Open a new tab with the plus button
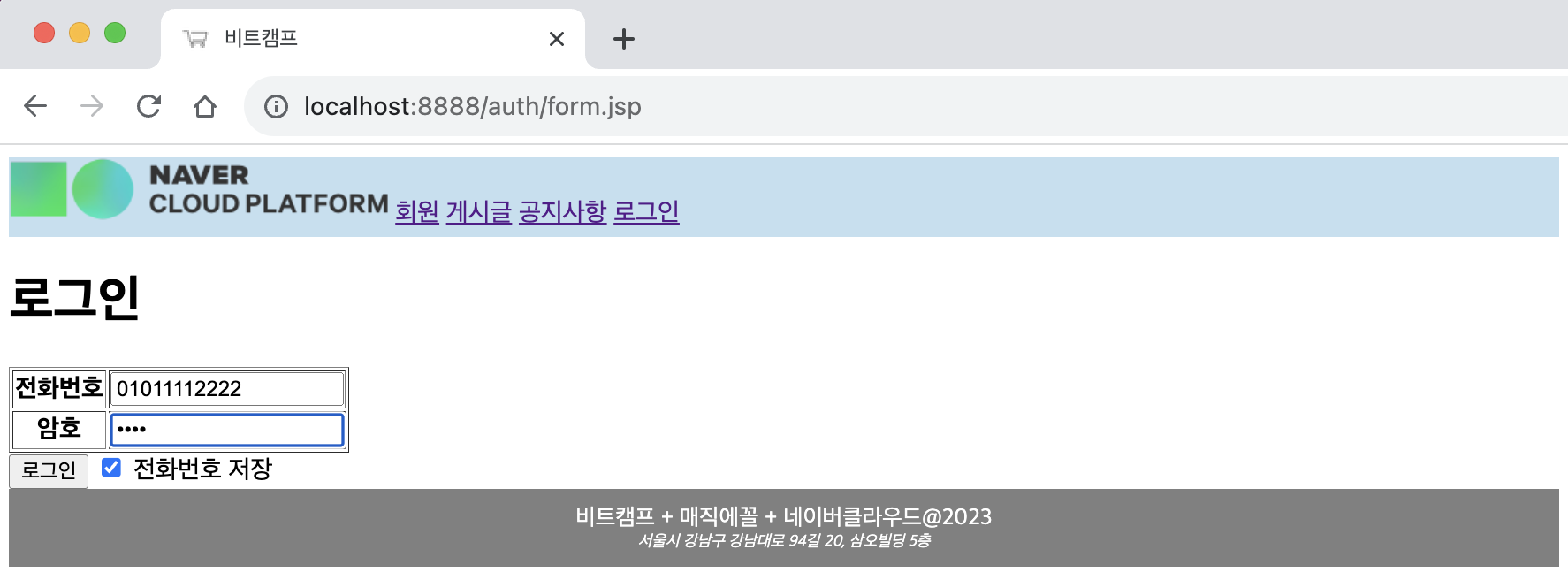 624,39
